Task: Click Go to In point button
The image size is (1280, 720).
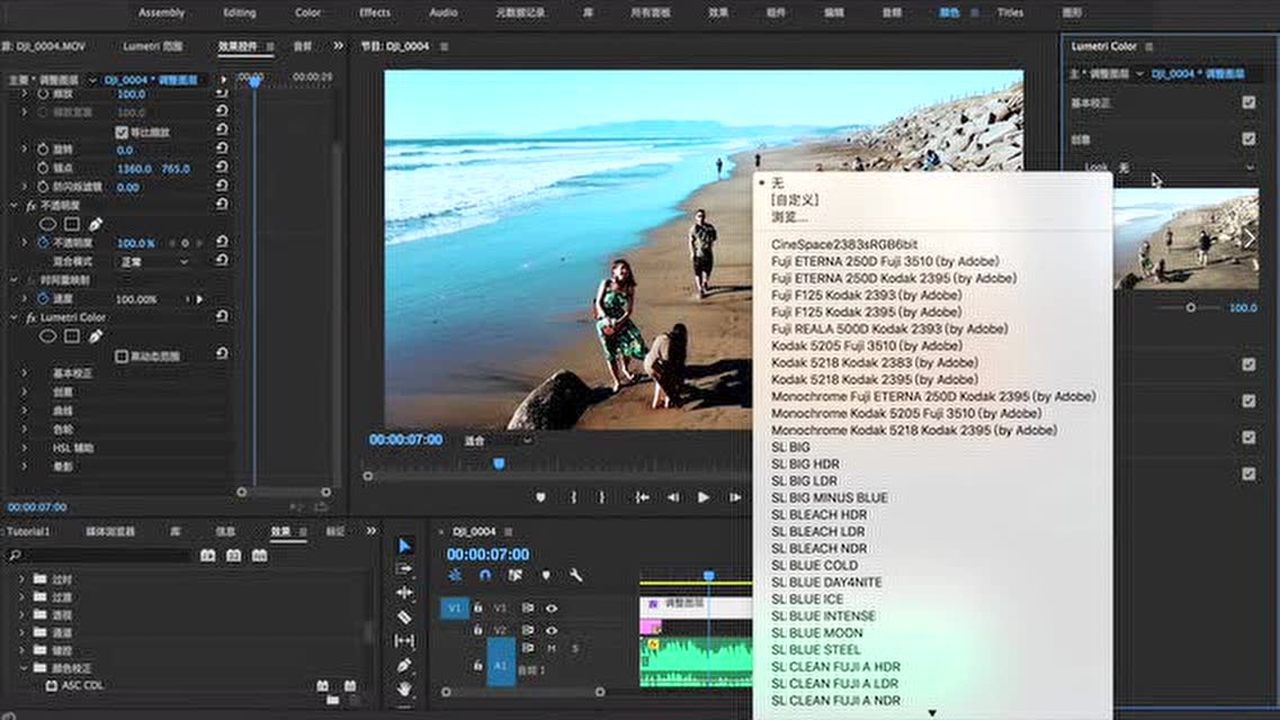Action: click(x=642, y=497)
